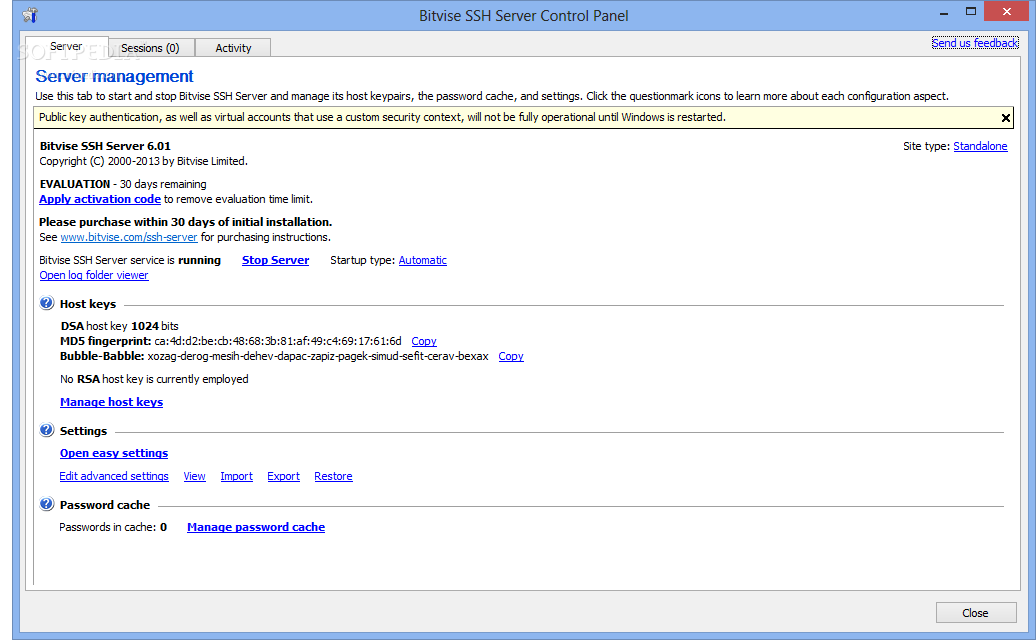
Task: Click the Host keys help question mark icon
Action: (x=46, y=303)
